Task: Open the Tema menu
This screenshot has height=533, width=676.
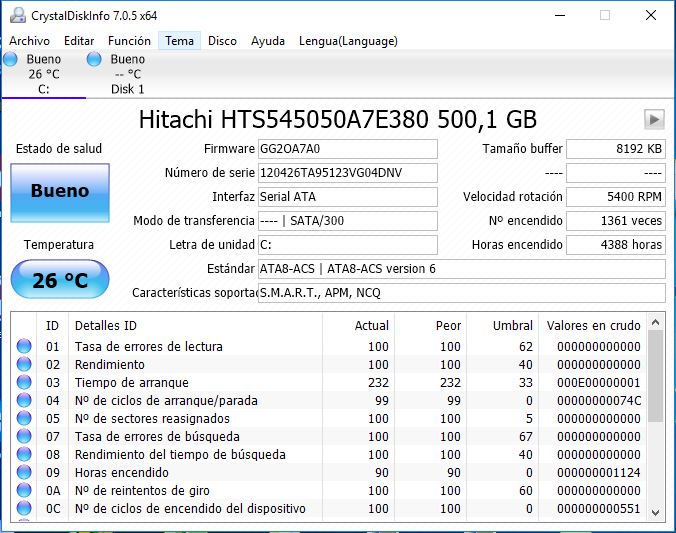Action: [180, 41]
